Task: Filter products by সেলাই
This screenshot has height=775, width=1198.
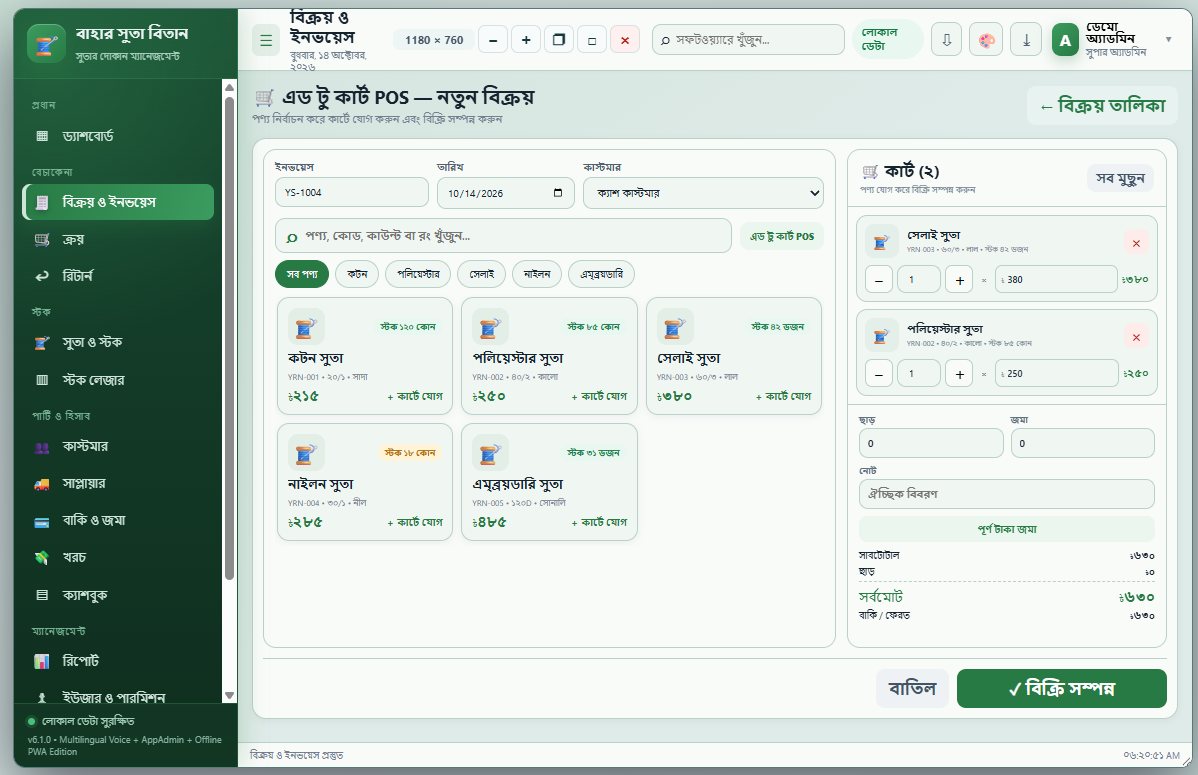Action: point(481,274)
